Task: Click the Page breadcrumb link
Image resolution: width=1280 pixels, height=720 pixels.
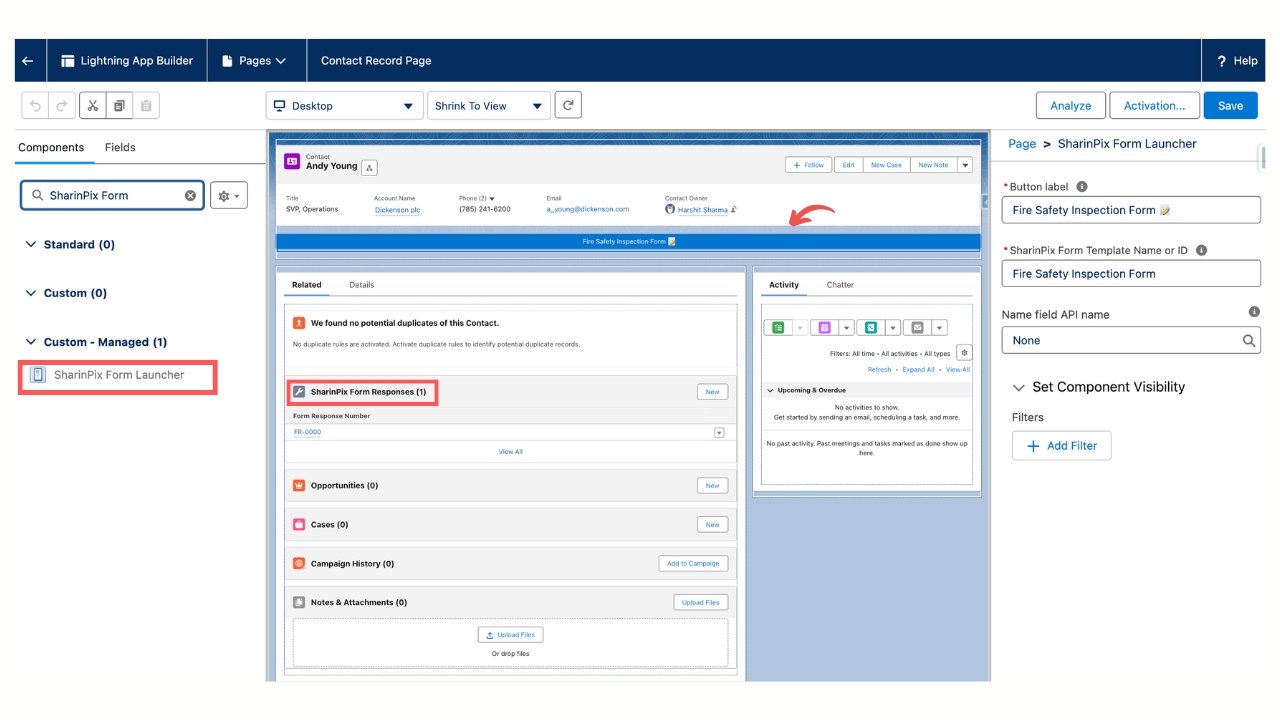Action: point(1022,144)
